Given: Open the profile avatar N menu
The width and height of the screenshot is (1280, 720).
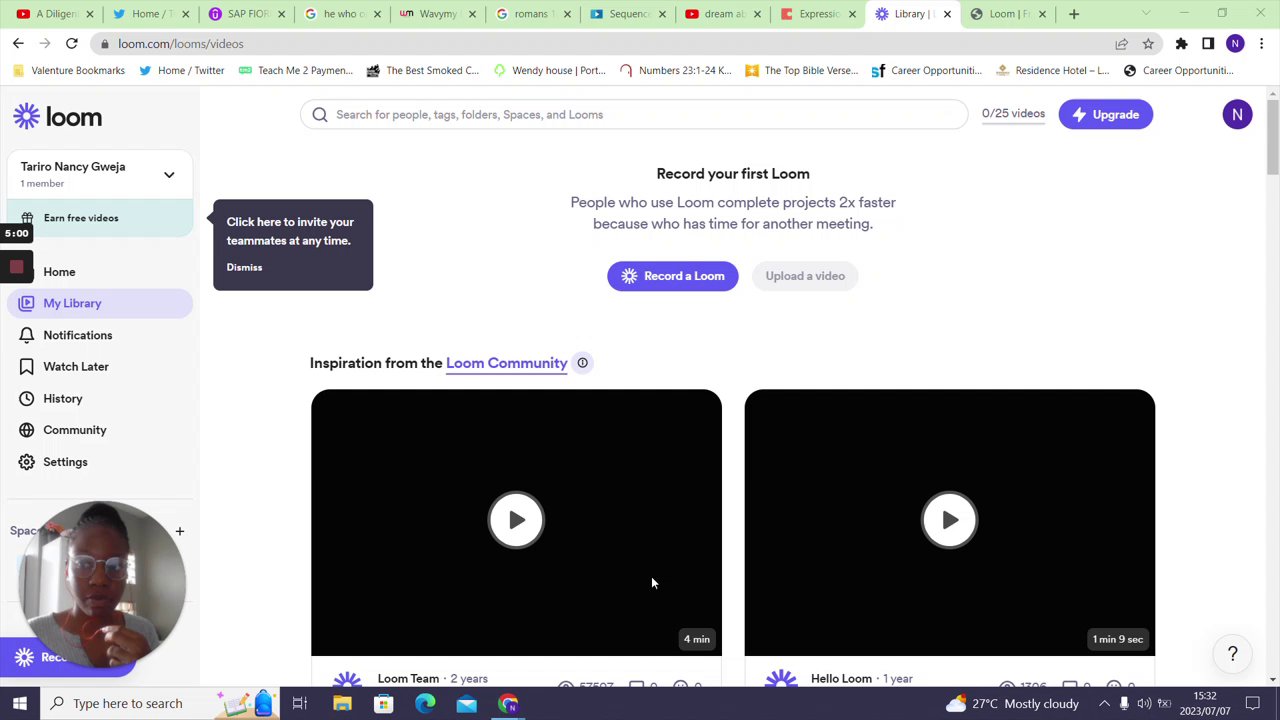Looking at the screenshot, I should [1237, 114].
